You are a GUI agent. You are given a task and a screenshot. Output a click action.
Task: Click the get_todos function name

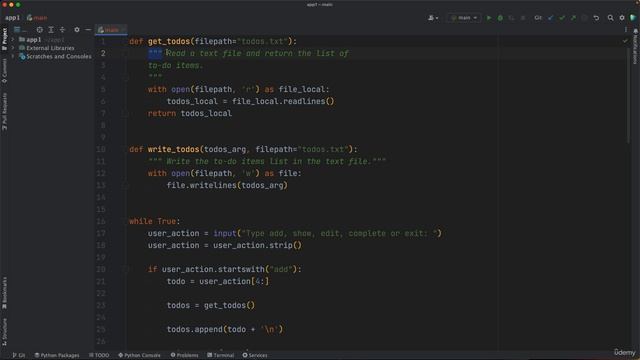(169, 42)
